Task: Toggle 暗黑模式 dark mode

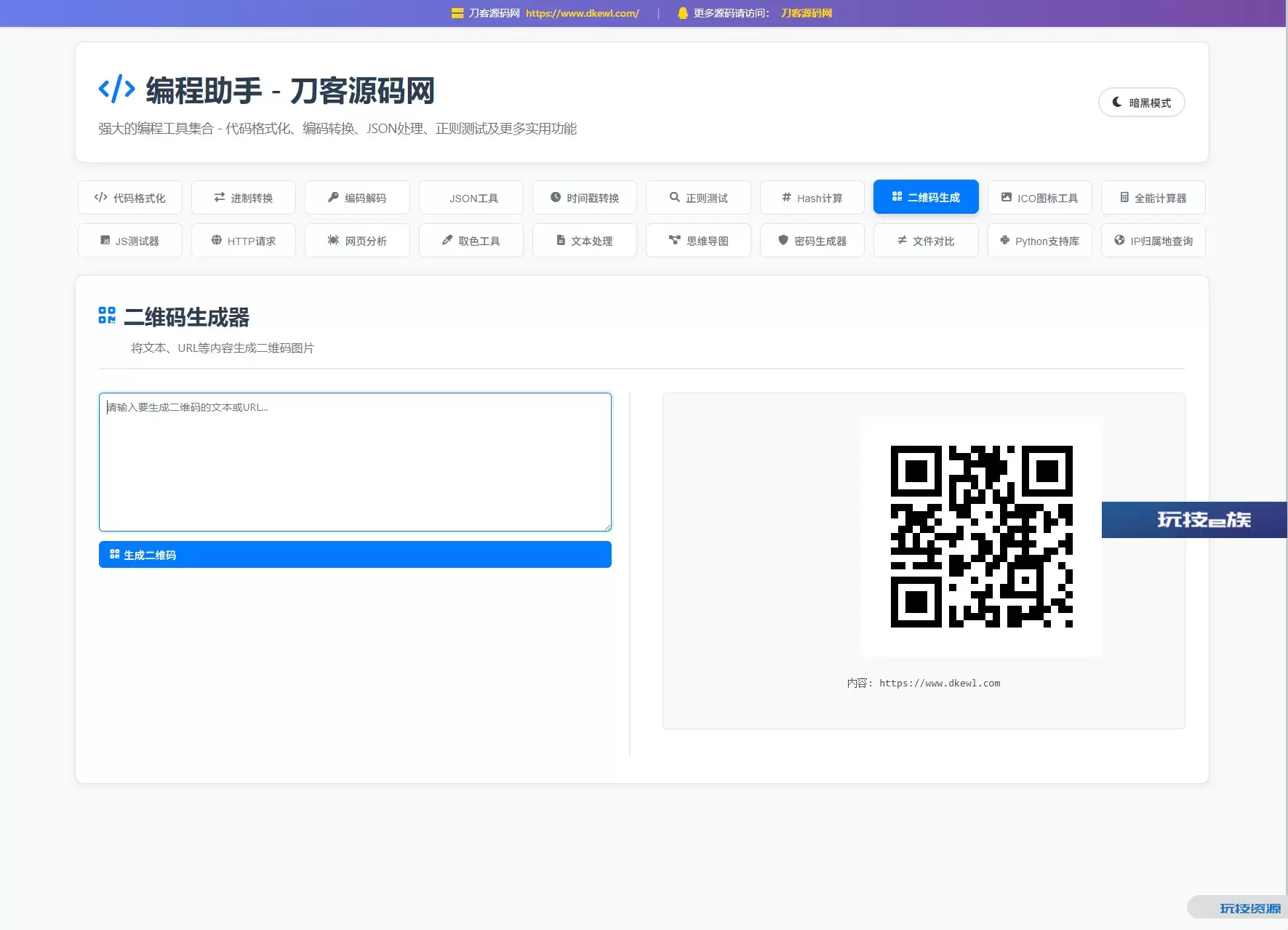Action: tap(1141, 103)
